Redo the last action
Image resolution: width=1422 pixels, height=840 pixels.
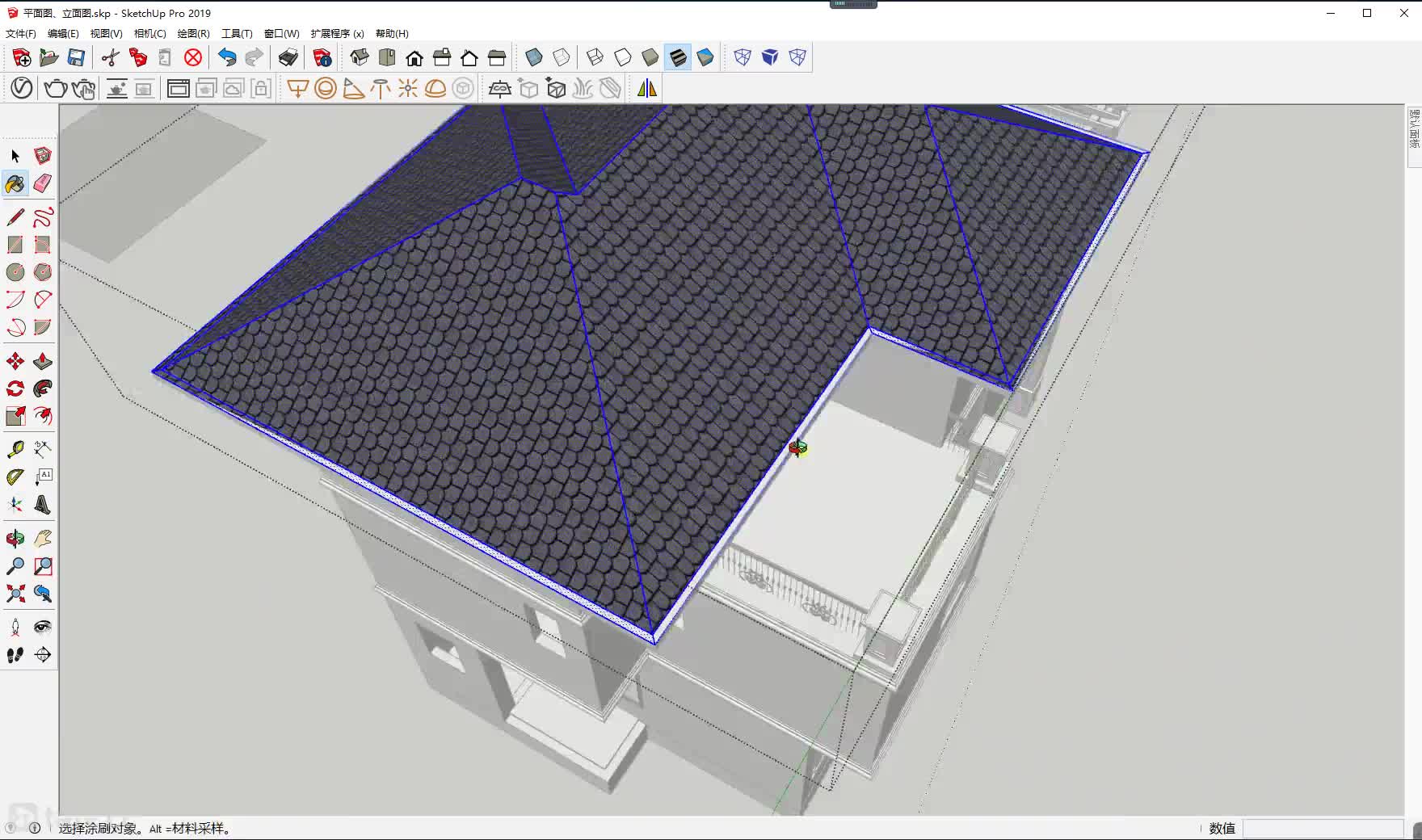(254, 57)
